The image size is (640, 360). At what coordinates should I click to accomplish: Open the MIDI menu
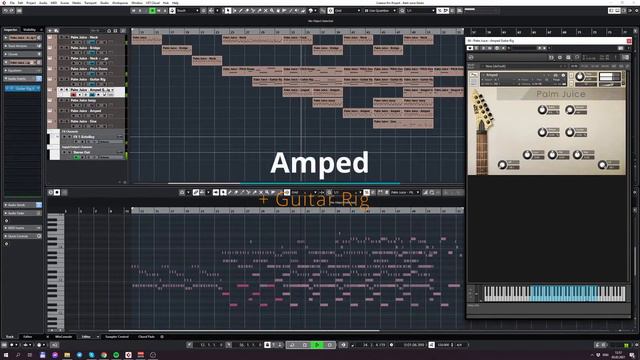(x=53, y=3)
